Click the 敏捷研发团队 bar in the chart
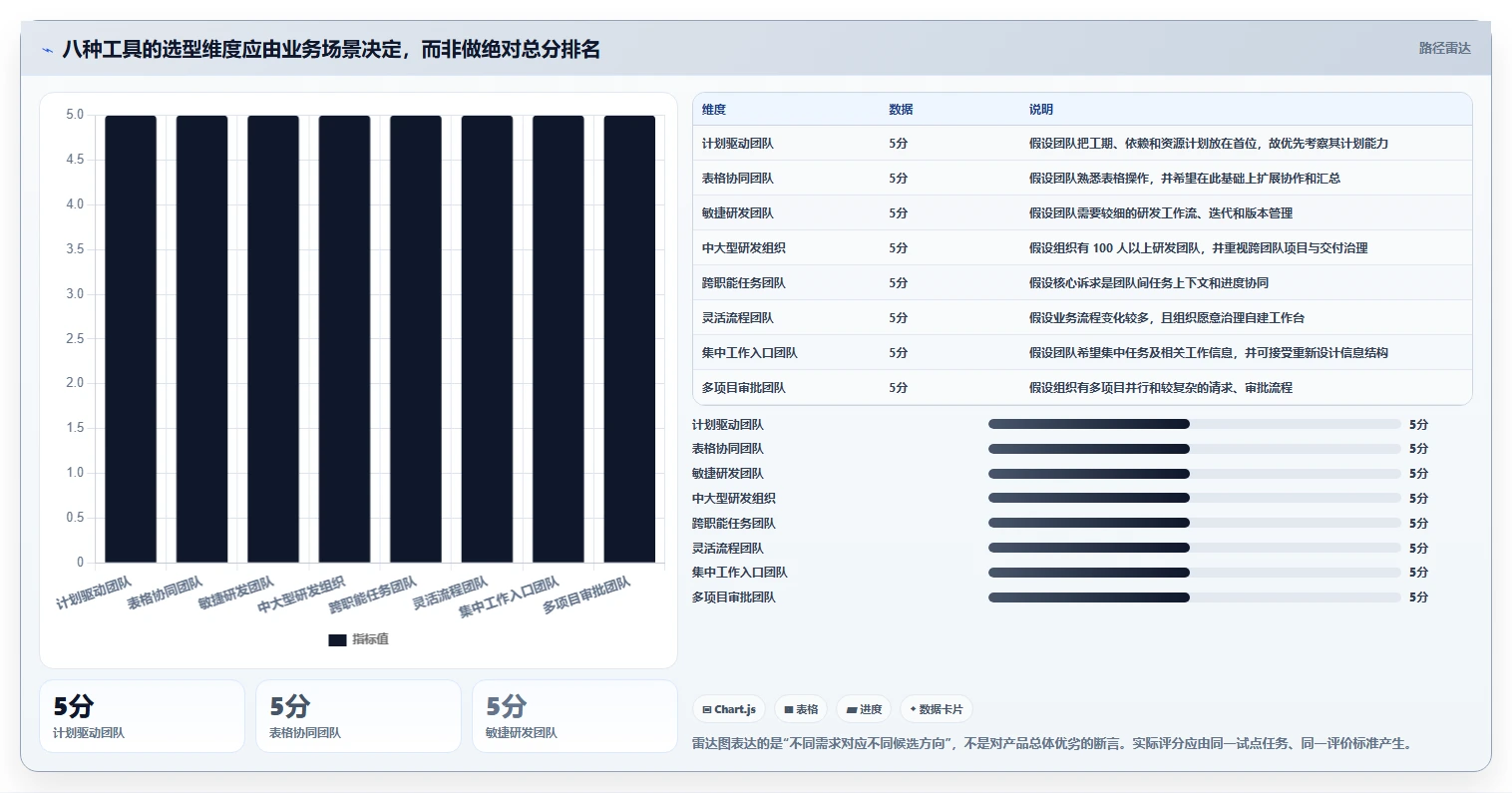 273,339
